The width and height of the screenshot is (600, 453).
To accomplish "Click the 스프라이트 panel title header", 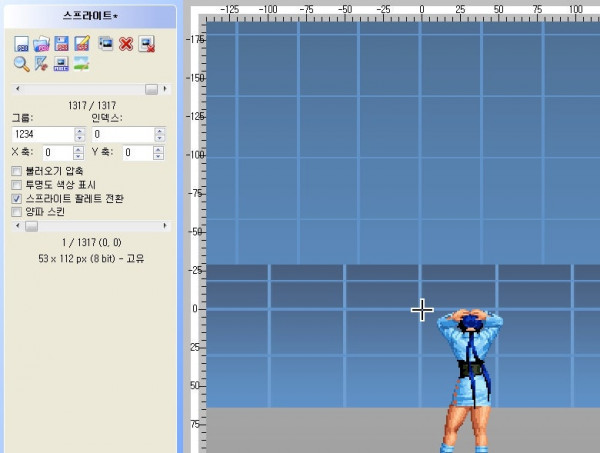I will coord(90,16).
